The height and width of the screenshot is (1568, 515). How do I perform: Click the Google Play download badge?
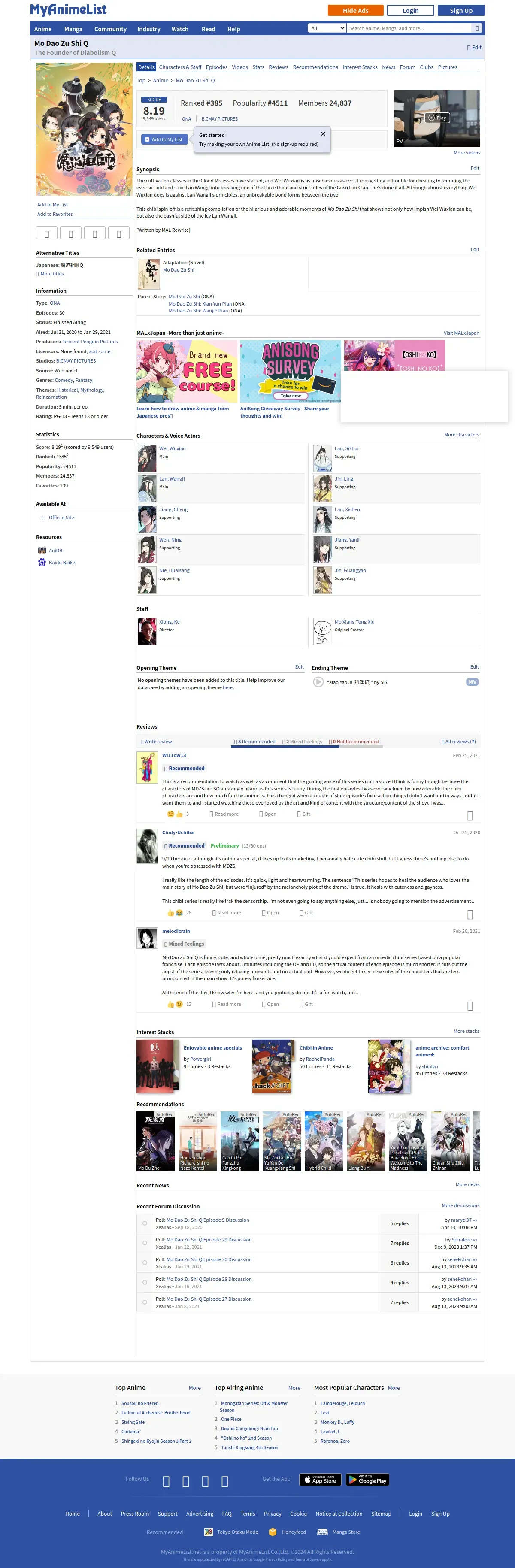[368, 1480]
